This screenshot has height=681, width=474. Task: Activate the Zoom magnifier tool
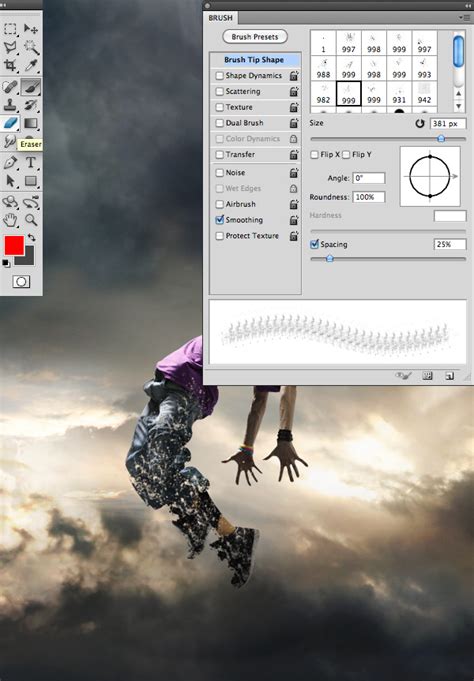[31, 220]
